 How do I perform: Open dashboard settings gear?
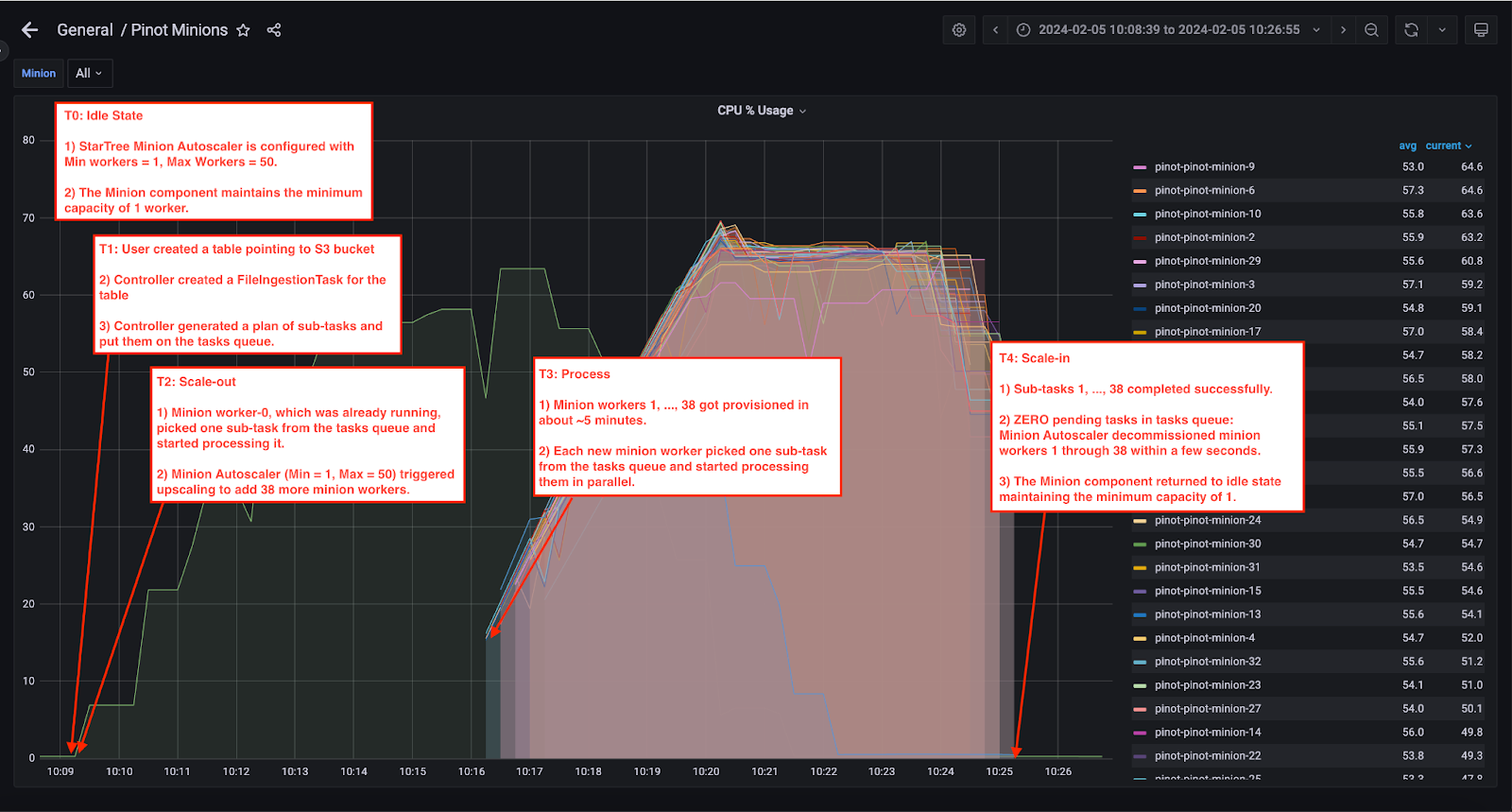(959, 30)
